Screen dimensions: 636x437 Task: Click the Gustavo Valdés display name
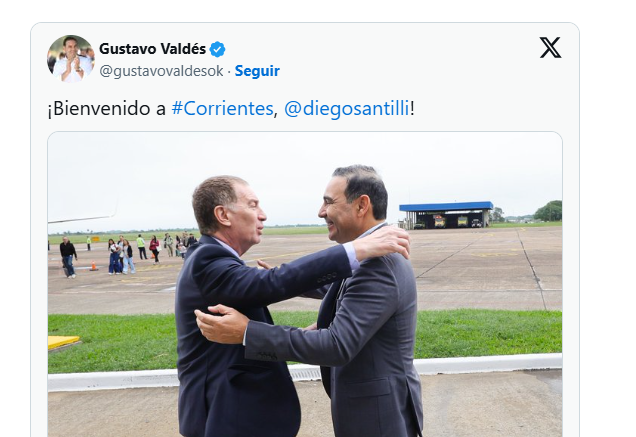pyautogui.click(x=153, y=49)
